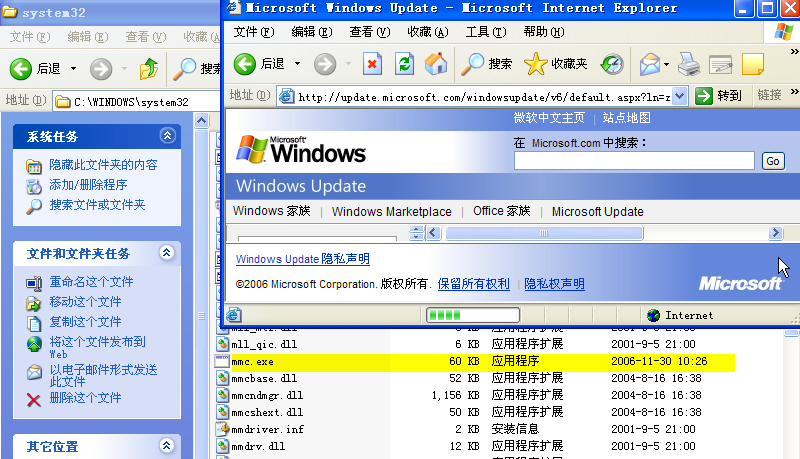
Task: Open the 收藏(A) menu in Internet Explorer
Action: tap(428, 32)
